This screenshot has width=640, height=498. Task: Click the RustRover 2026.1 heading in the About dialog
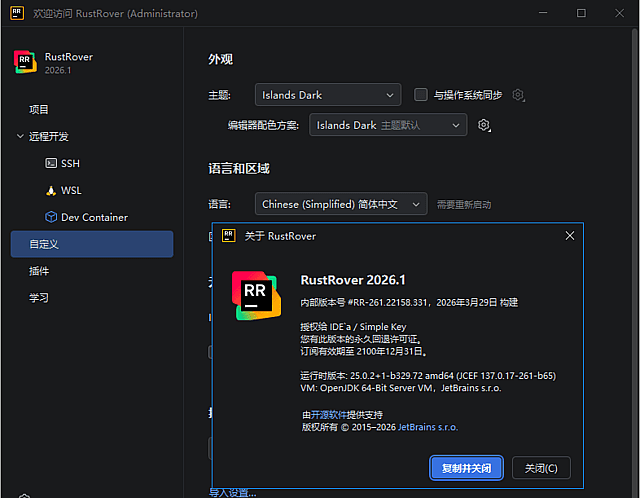(353, 280)
